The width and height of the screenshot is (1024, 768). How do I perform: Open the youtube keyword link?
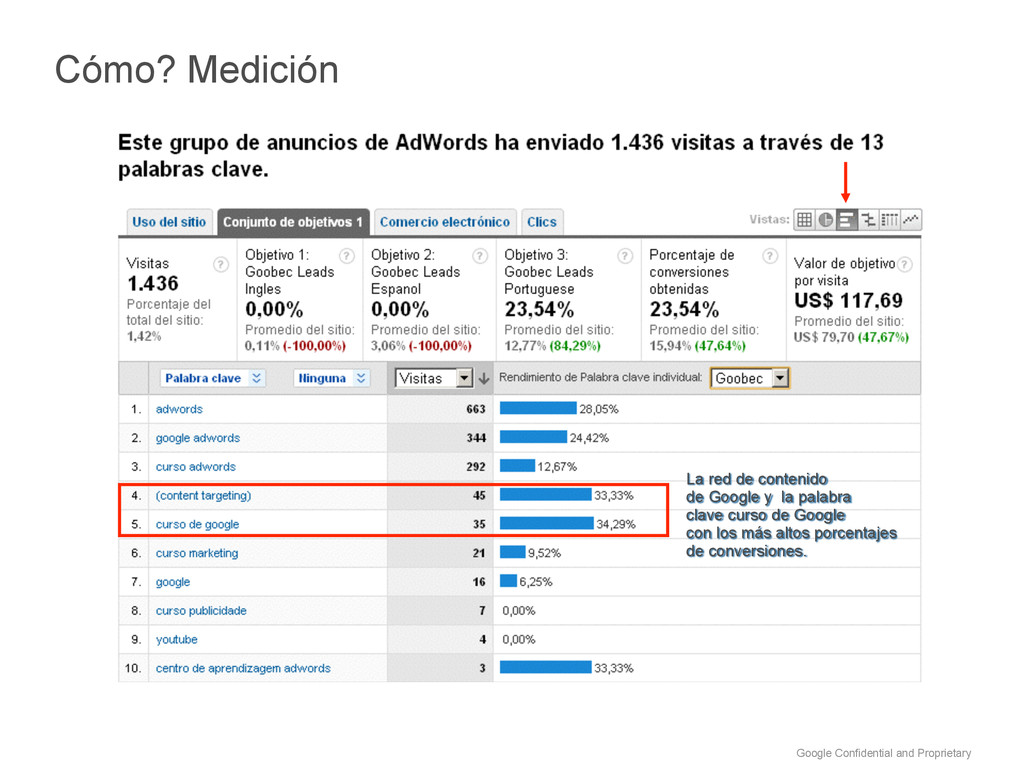click(176, 639)
